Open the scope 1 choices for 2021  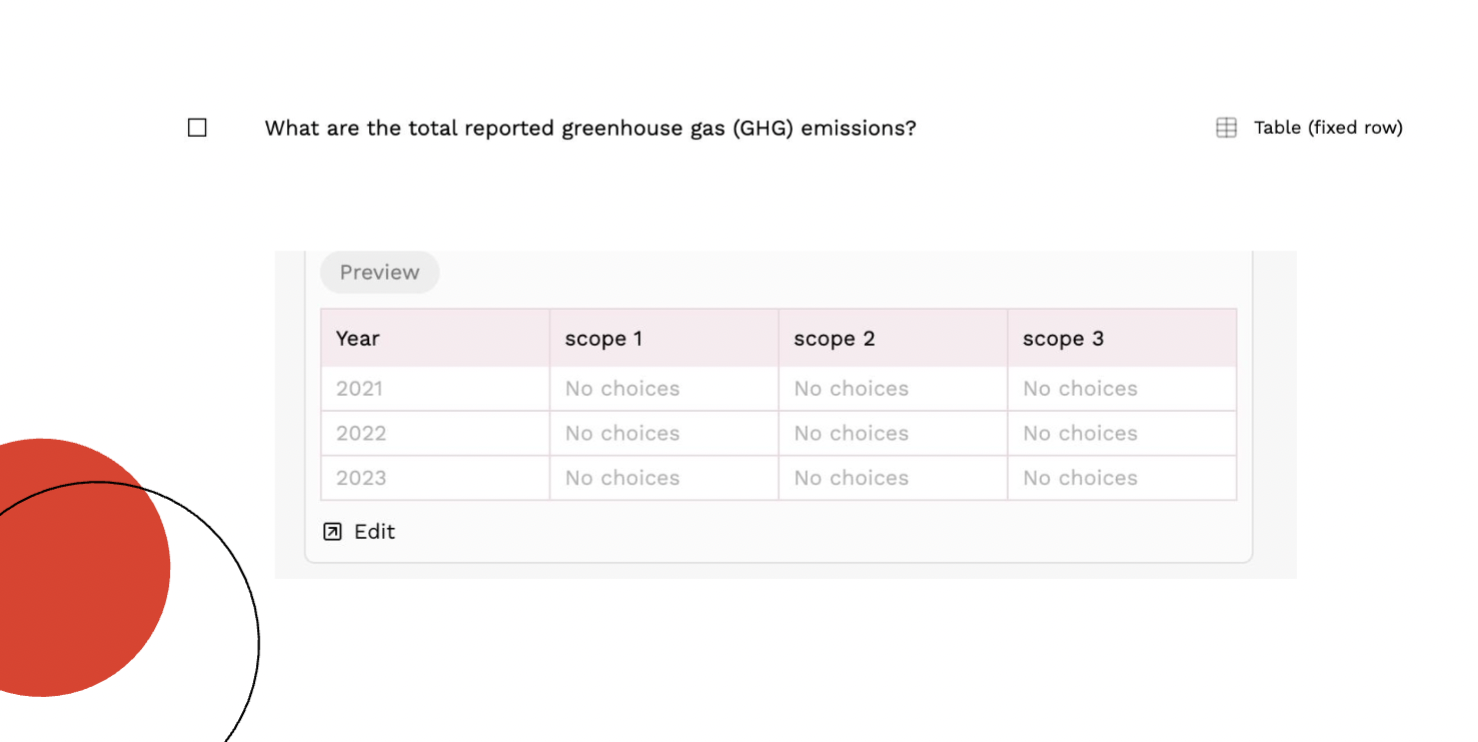point(622,389)
